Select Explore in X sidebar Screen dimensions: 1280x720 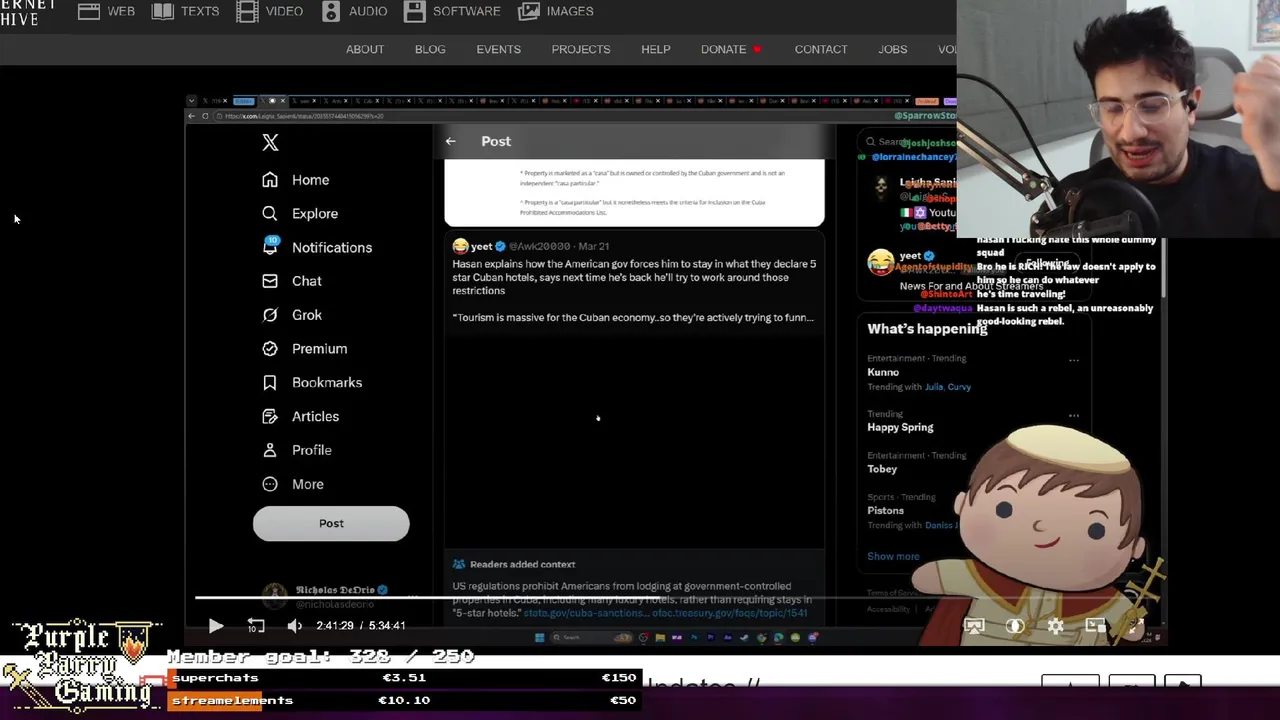[299, 214]
